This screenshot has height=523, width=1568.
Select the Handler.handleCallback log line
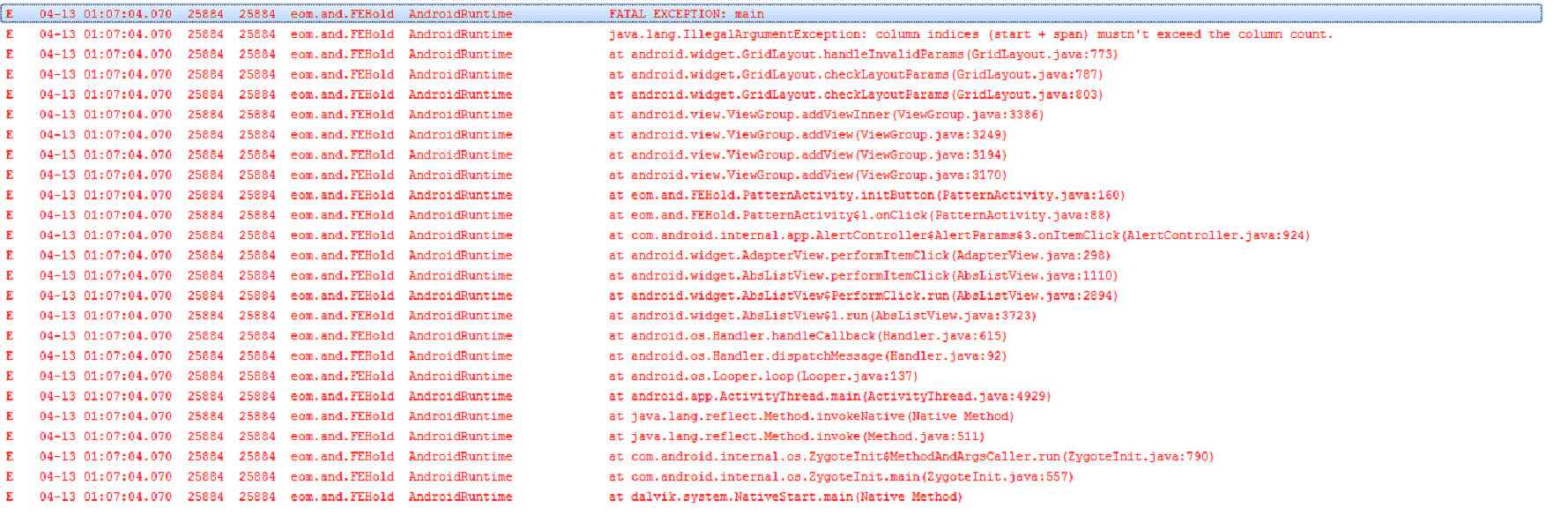[806, 336]
